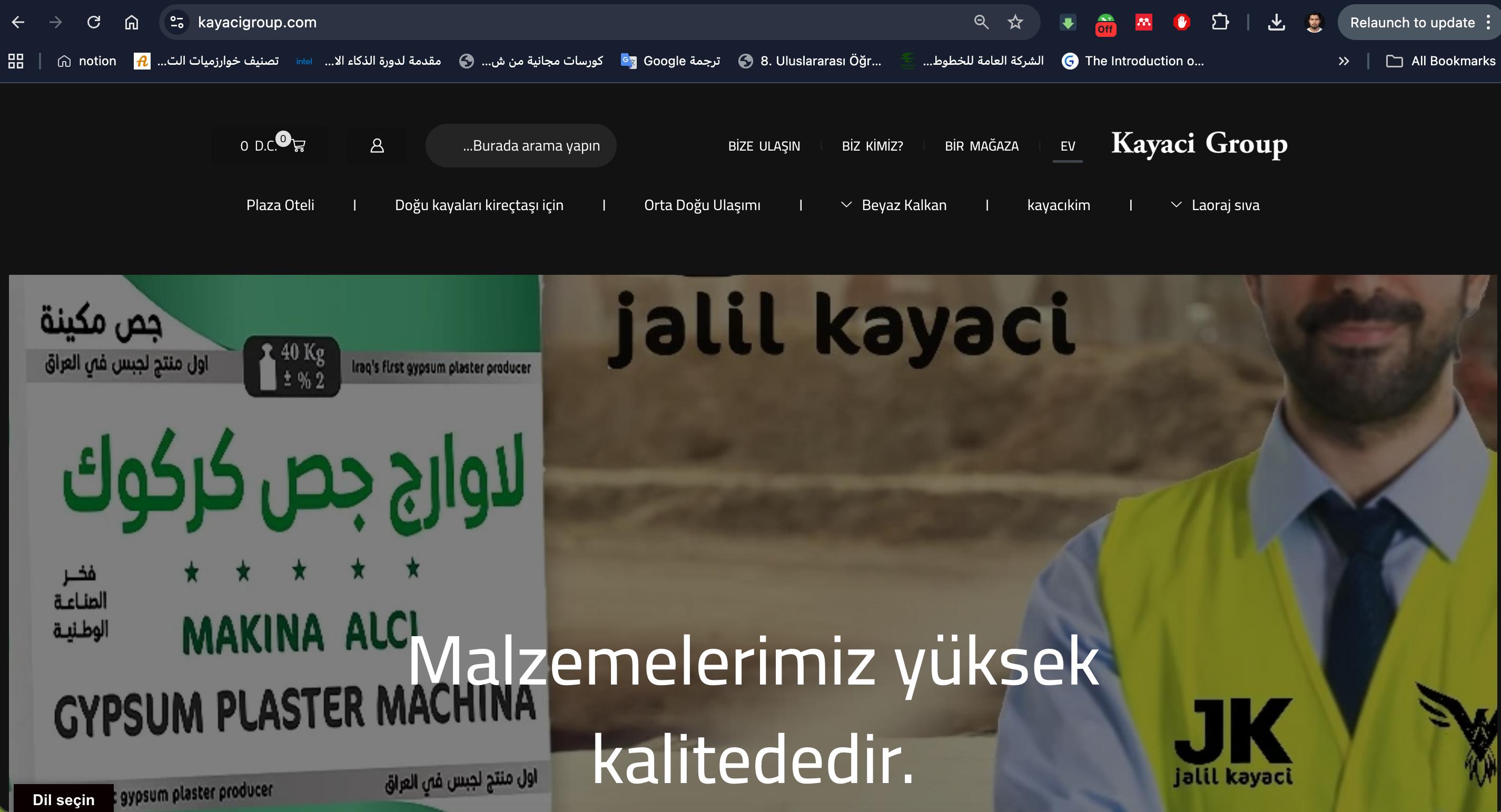Reload the page with the refresh icon

94,22
